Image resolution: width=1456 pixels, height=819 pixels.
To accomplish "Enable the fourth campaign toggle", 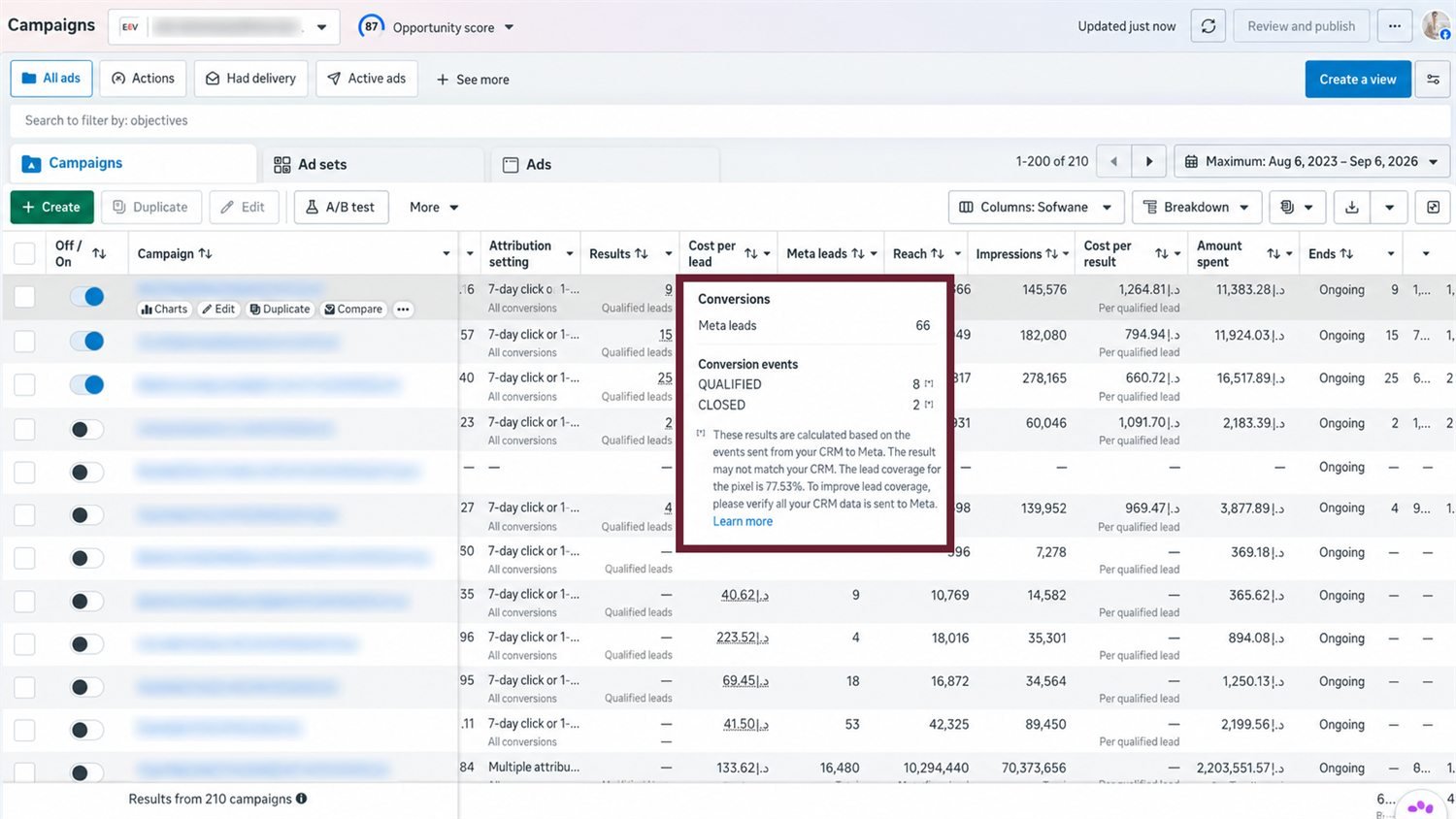I will (x=86, y=429).
